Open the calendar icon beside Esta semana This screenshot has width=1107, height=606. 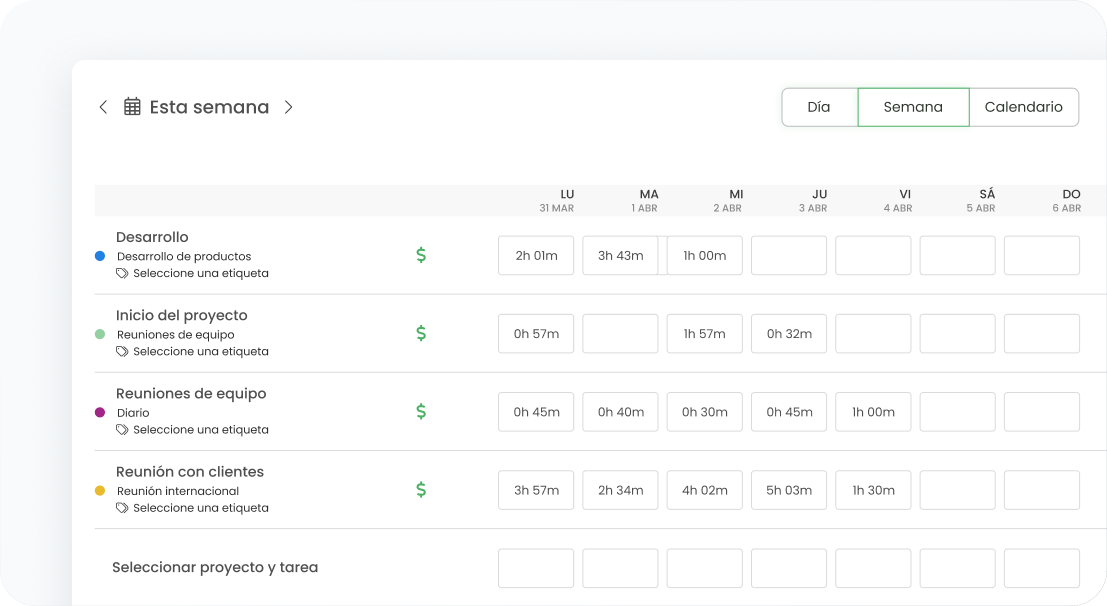[132, 107]
